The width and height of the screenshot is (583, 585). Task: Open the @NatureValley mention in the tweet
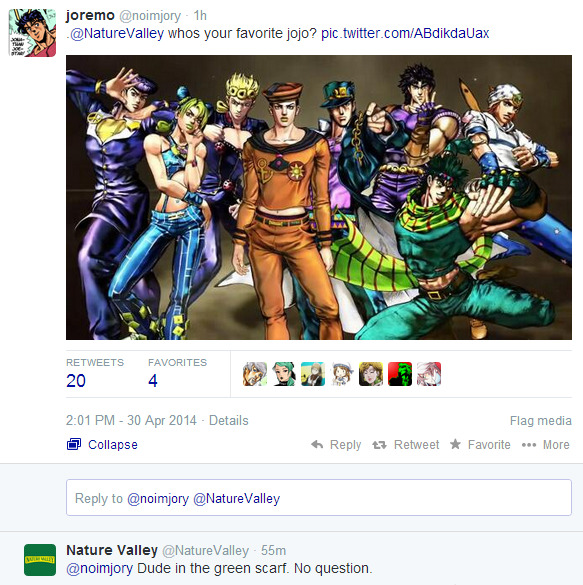(x=117, y=33)
